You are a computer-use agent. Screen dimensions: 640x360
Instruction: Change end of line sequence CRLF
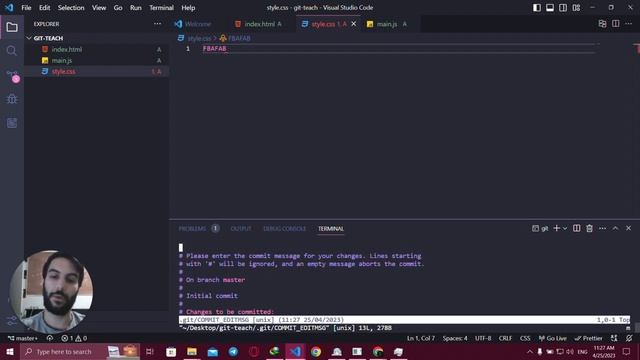click(x=505, y=338)
